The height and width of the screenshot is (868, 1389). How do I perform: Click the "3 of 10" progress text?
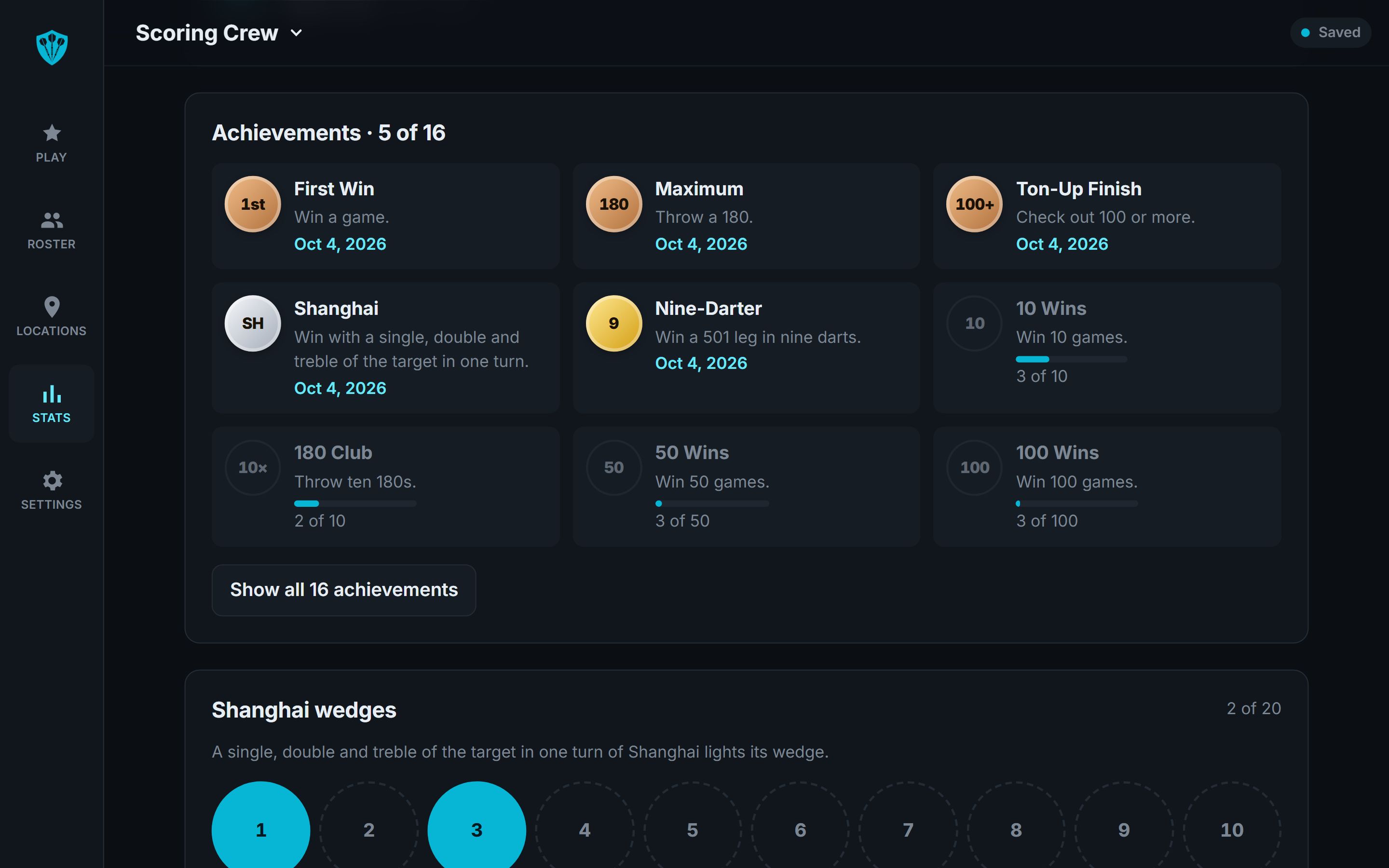coord(1042,376)
